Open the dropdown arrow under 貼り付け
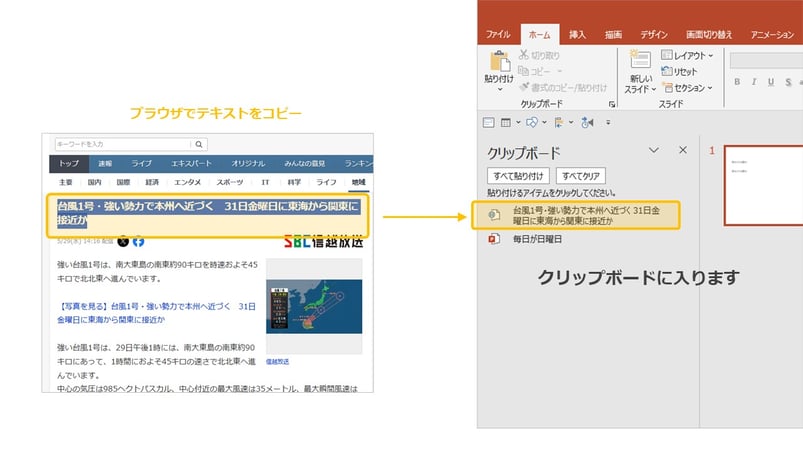This screenshot has width=803, height=451. coord(500,90)
